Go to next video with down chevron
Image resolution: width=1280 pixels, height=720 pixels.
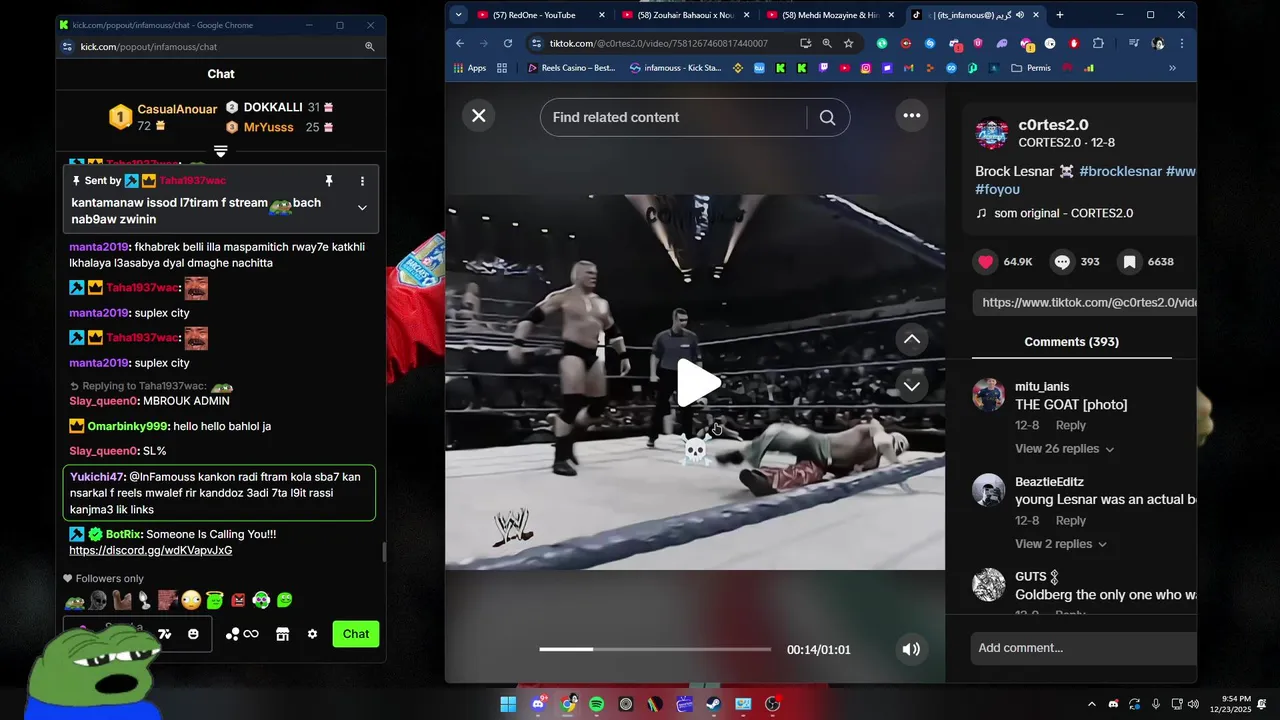tap(911, 385)
